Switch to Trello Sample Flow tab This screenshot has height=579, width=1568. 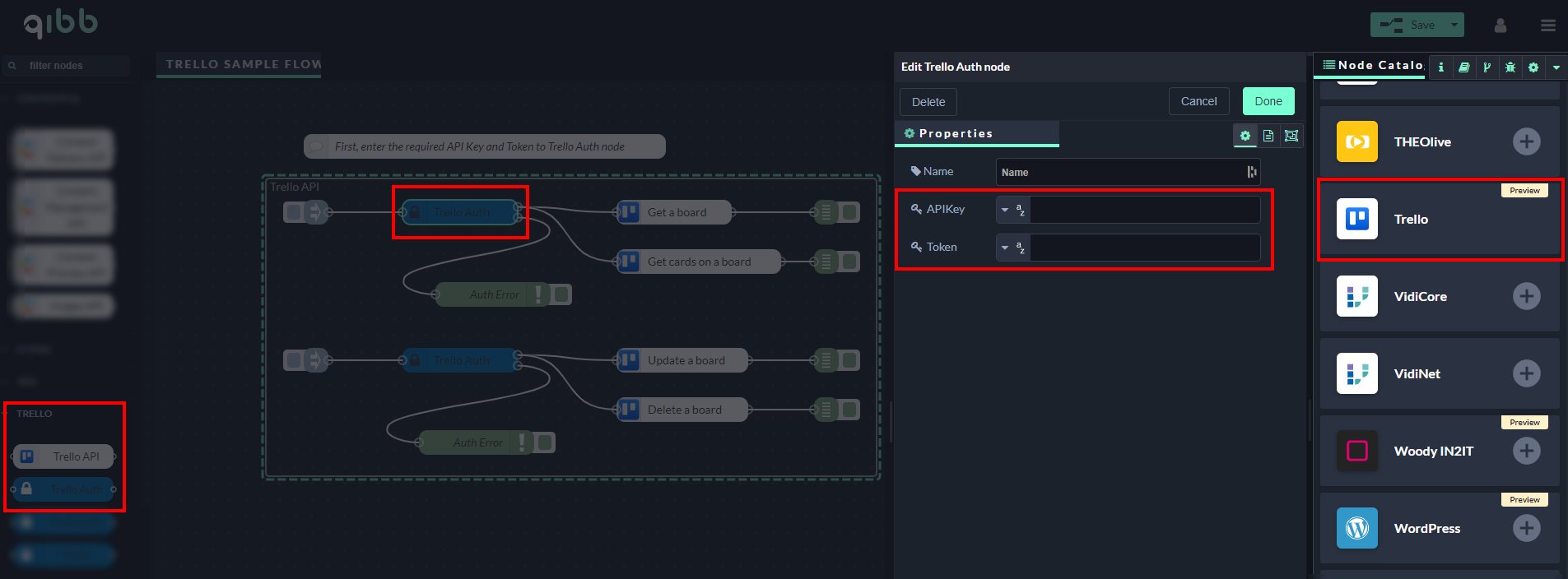point(240,64)
